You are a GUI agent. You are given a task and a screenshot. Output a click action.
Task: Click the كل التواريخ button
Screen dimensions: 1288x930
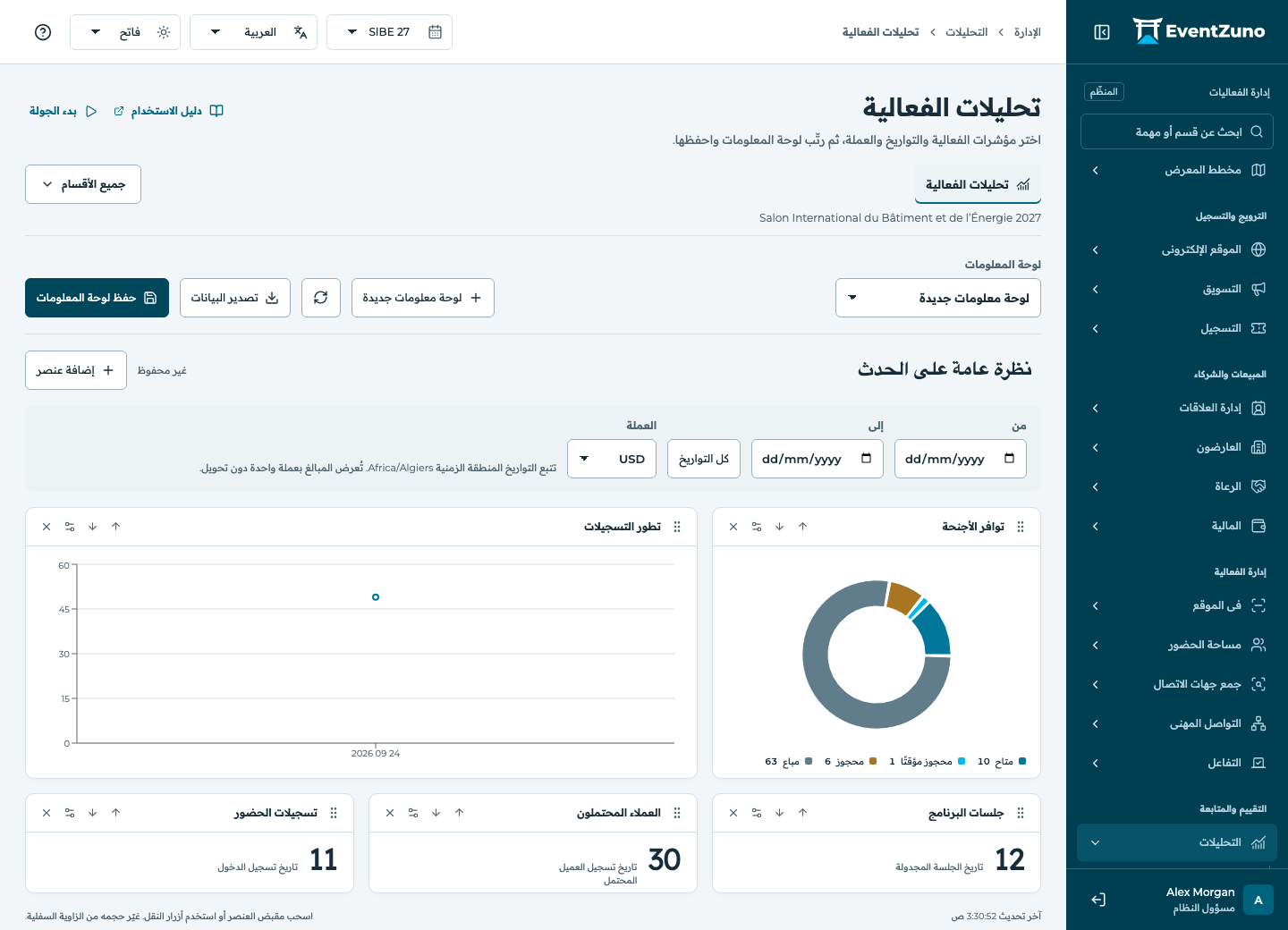(x=704, y=459)
